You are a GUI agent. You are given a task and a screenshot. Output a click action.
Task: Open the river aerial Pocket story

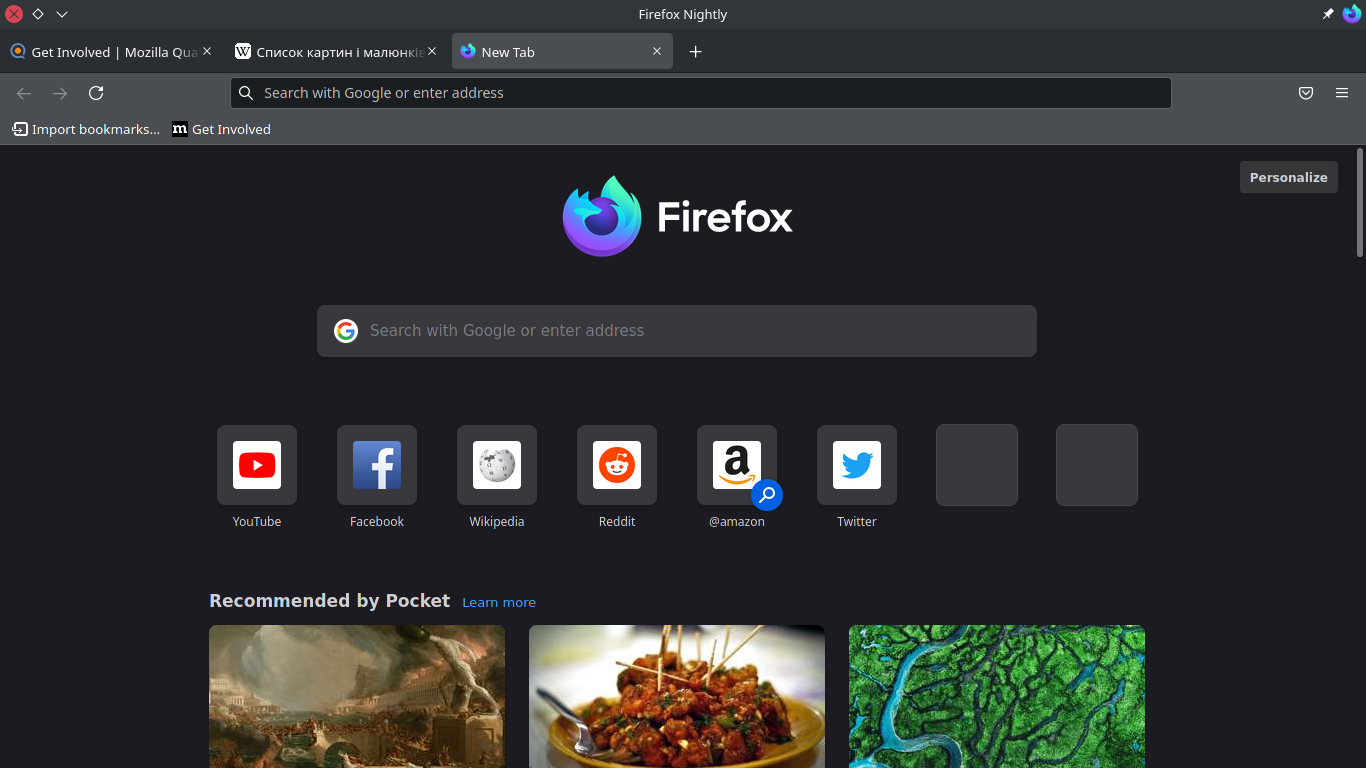tap(997, 696)
